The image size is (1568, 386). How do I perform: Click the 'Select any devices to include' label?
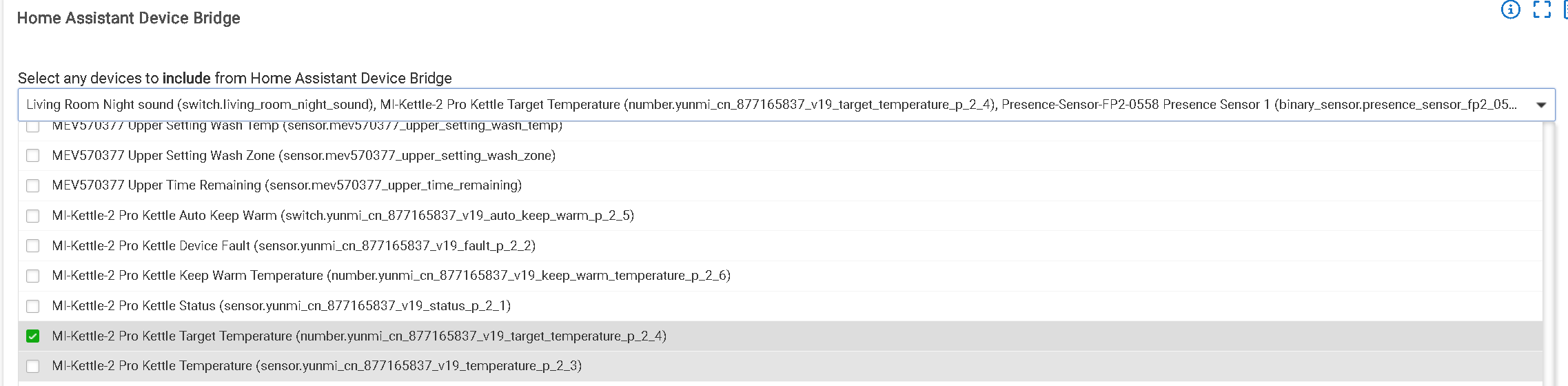[234, 78]
